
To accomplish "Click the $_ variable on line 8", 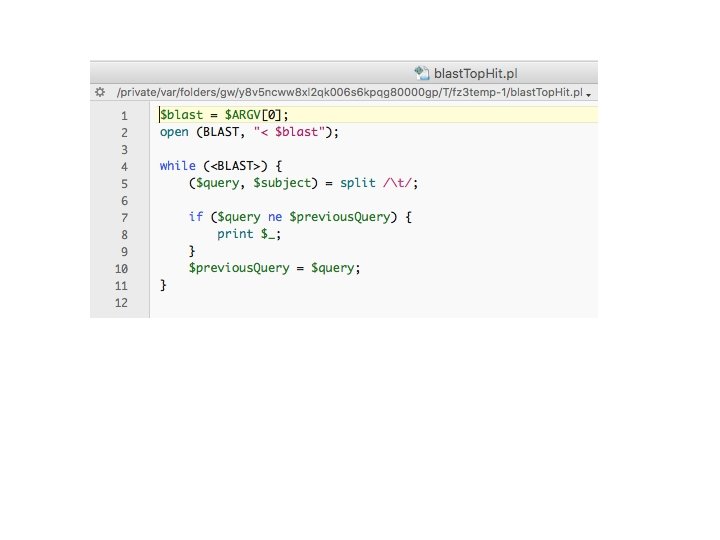I will (268, 234).
